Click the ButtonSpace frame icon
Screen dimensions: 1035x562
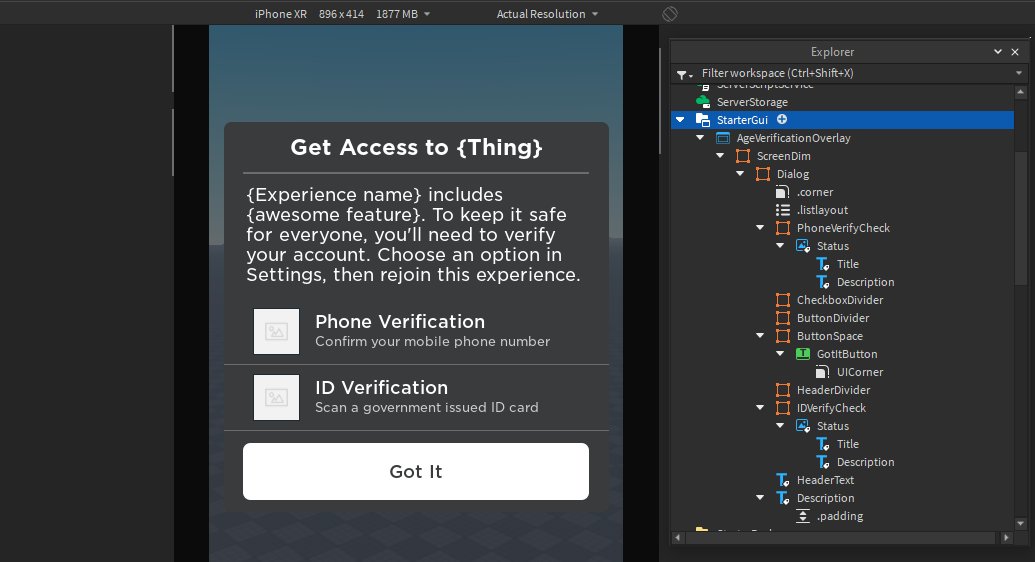point(783,336)
